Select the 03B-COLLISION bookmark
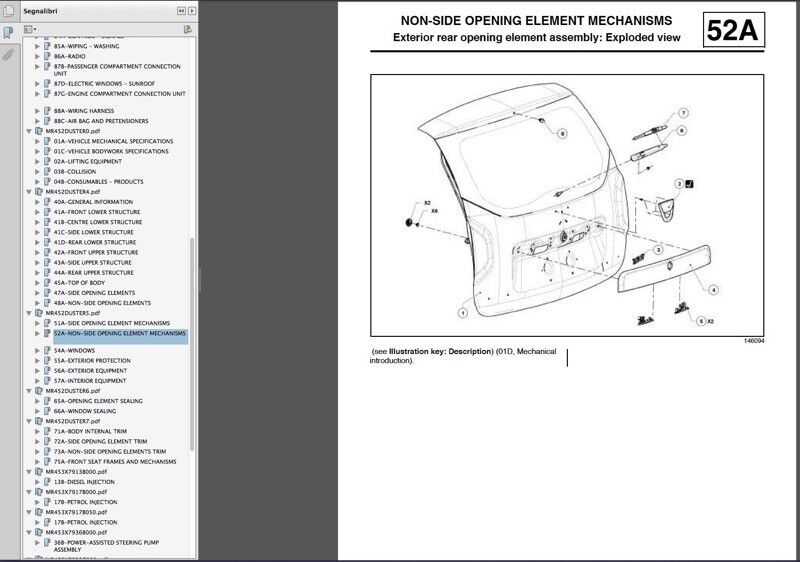Image resolution: width=800 pixels, height=562 pixels. coord(75,171)
